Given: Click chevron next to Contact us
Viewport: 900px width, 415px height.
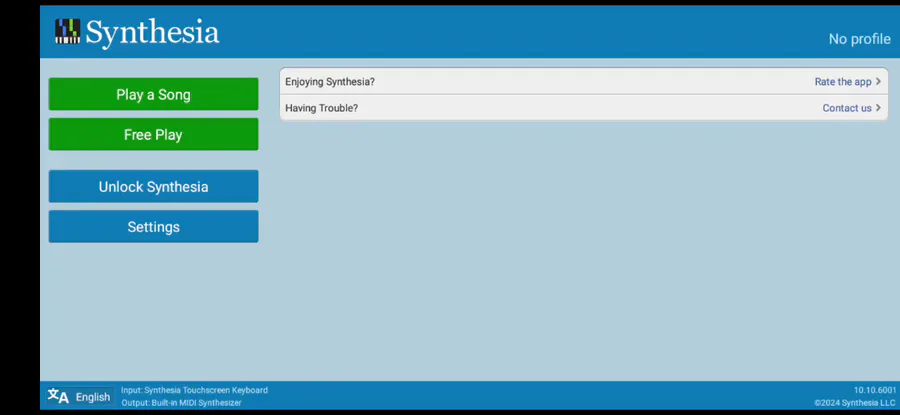Looking at the screenshot, I should [878, 108].
